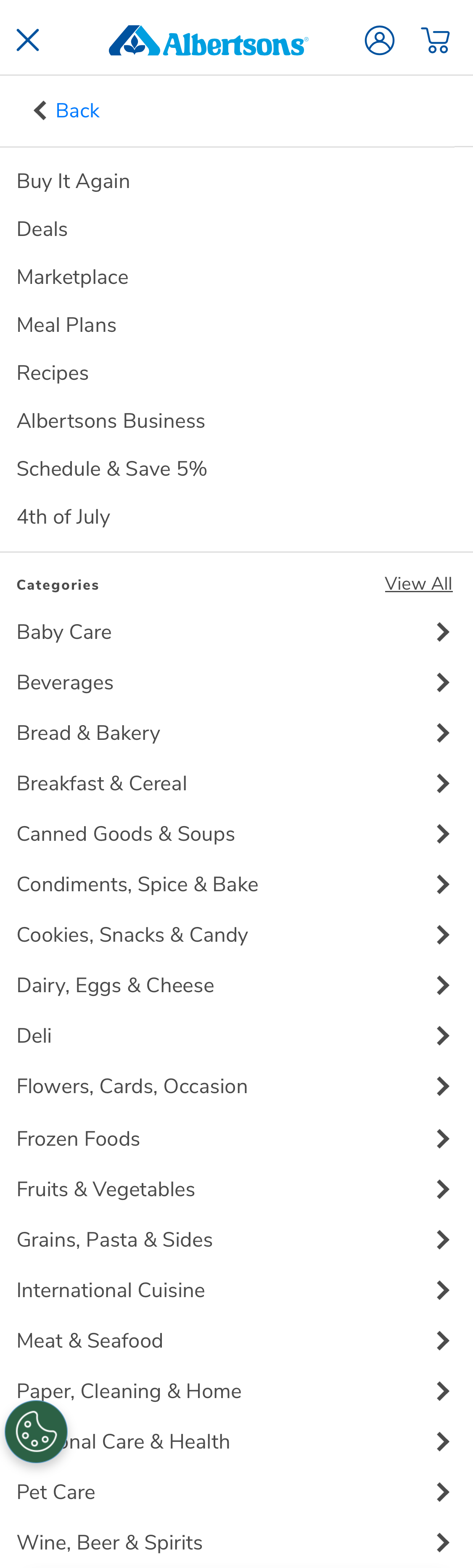Select Buy It Again
The height and width of the screenshot is (1568, 473).
click(73, 181)
